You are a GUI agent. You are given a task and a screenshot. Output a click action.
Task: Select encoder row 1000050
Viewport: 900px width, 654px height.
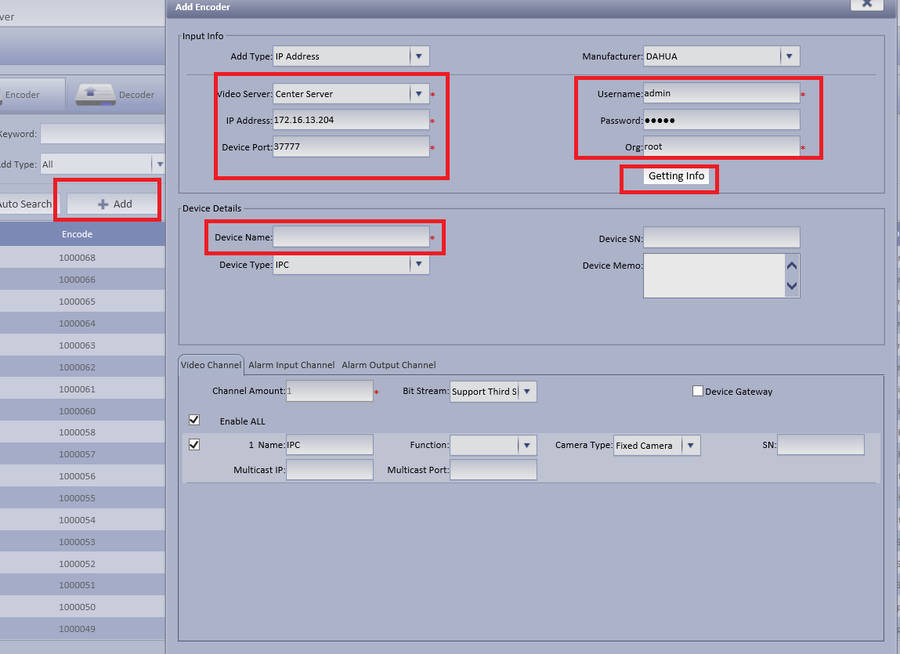(77, 607)
